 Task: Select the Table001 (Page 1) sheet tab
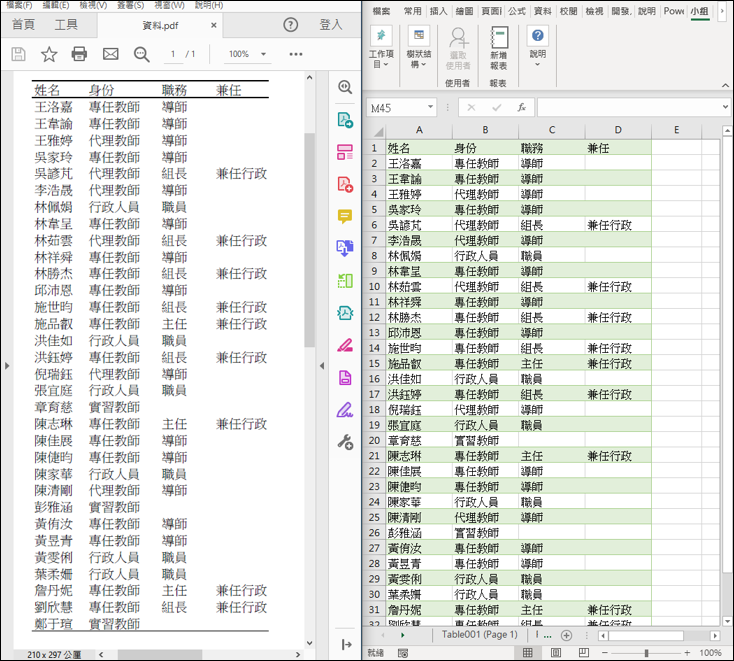479,635
